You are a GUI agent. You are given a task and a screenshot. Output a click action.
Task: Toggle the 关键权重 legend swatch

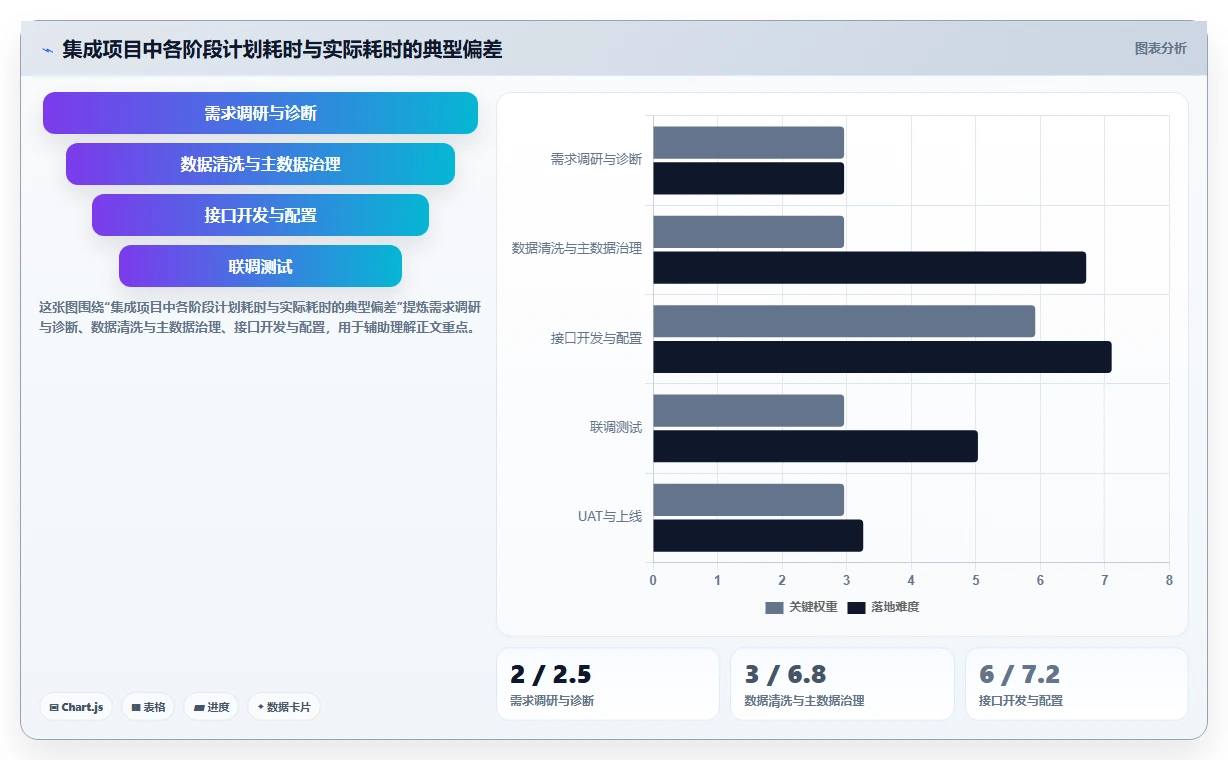coord(774,607)
